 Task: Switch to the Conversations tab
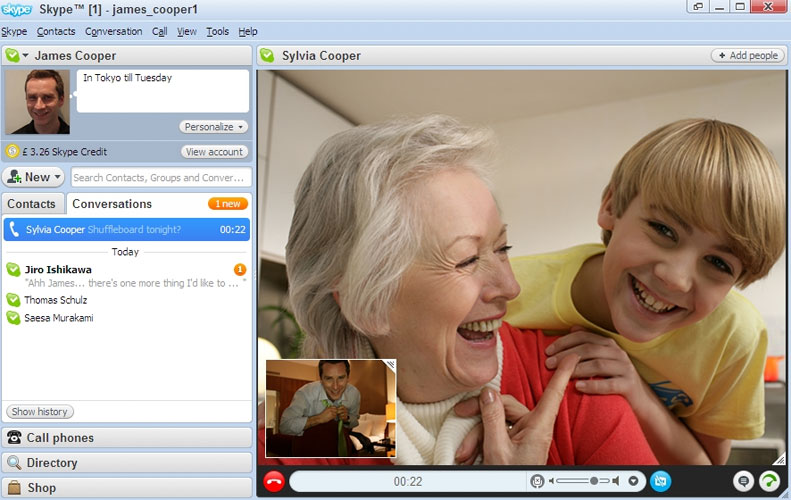click(x=112, y=204)
